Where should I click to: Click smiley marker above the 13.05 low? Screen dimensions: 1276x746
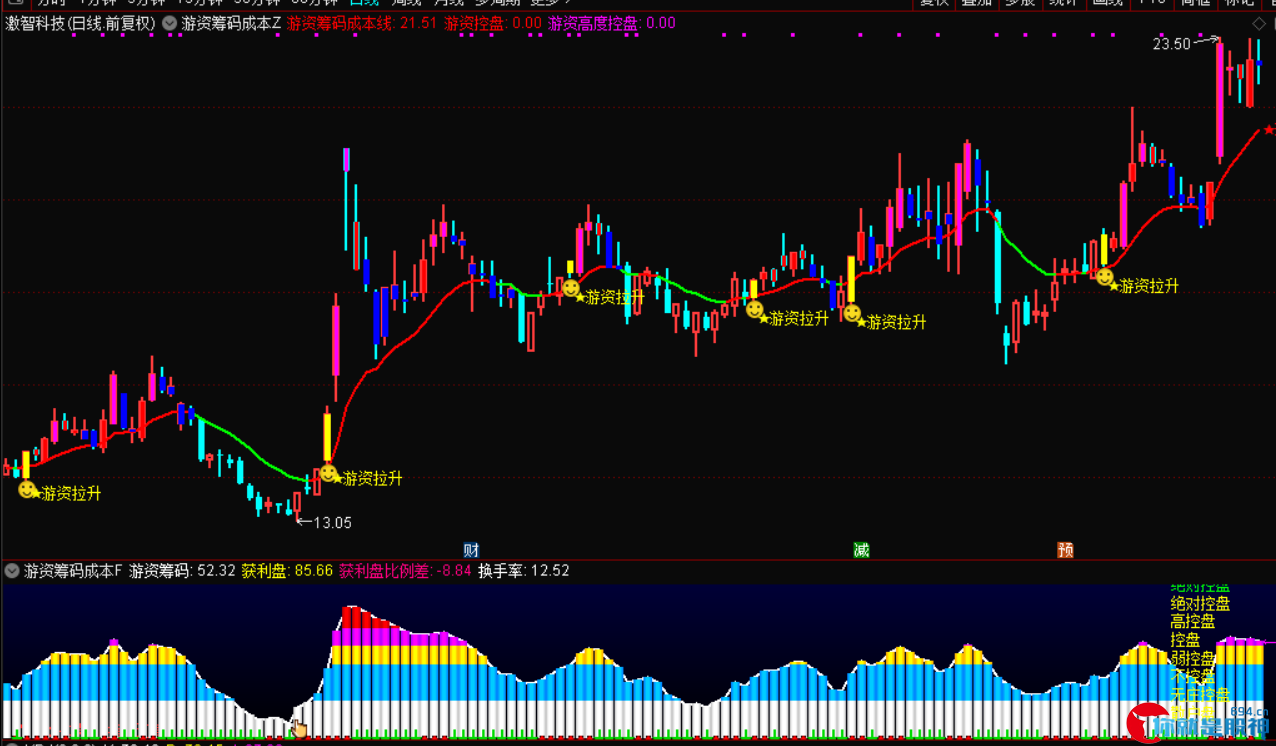point(328,473)
